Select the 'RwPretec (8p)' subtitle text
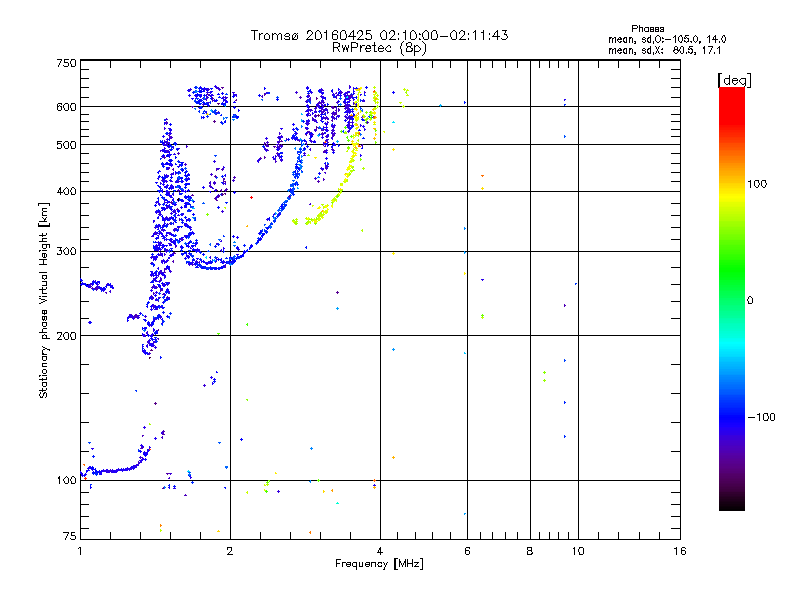This screenshot has height=600, width=800. coord(379,48)
